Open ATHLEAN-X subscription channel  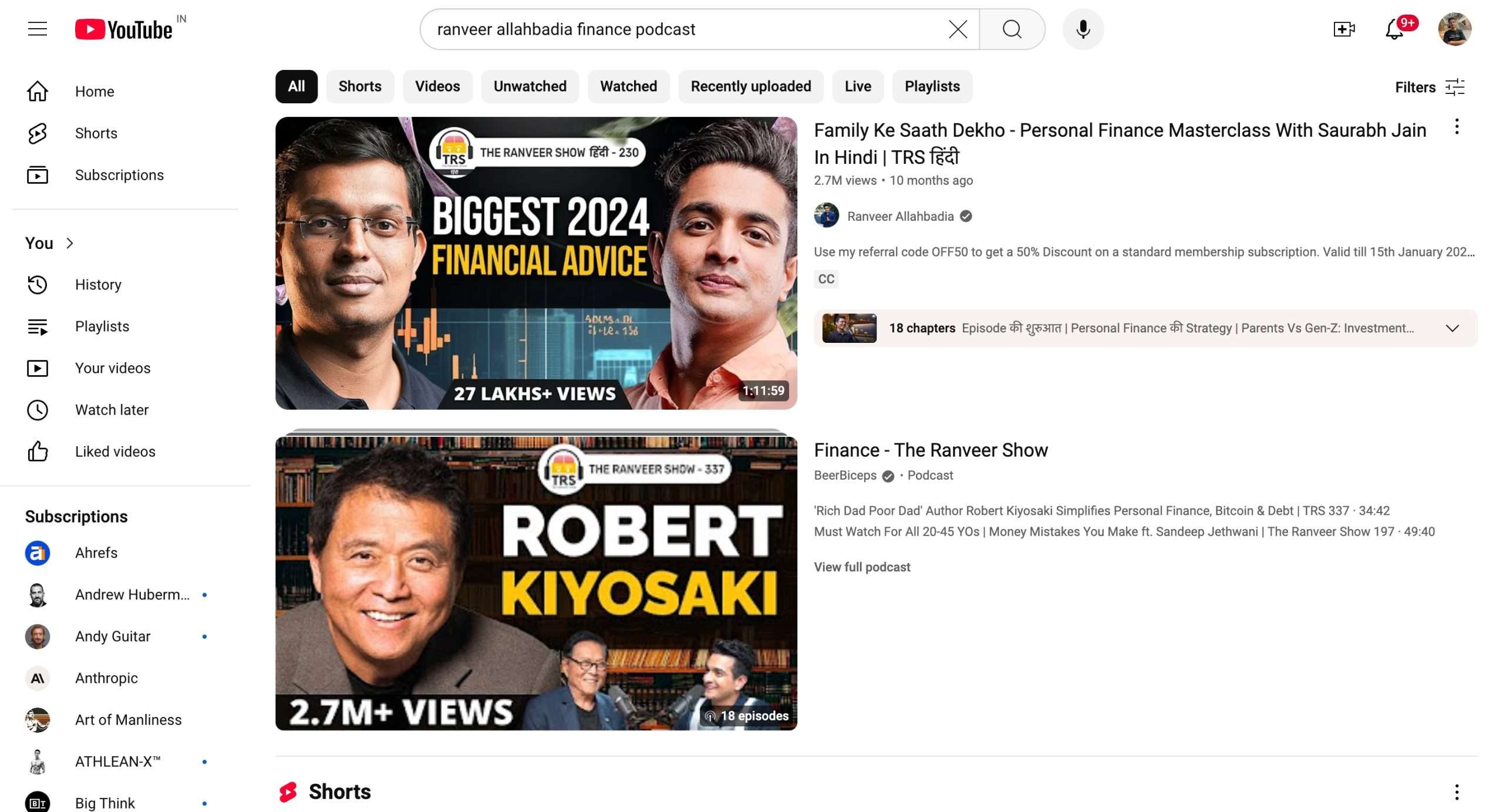pyautogui.click(x=125, y=762)
